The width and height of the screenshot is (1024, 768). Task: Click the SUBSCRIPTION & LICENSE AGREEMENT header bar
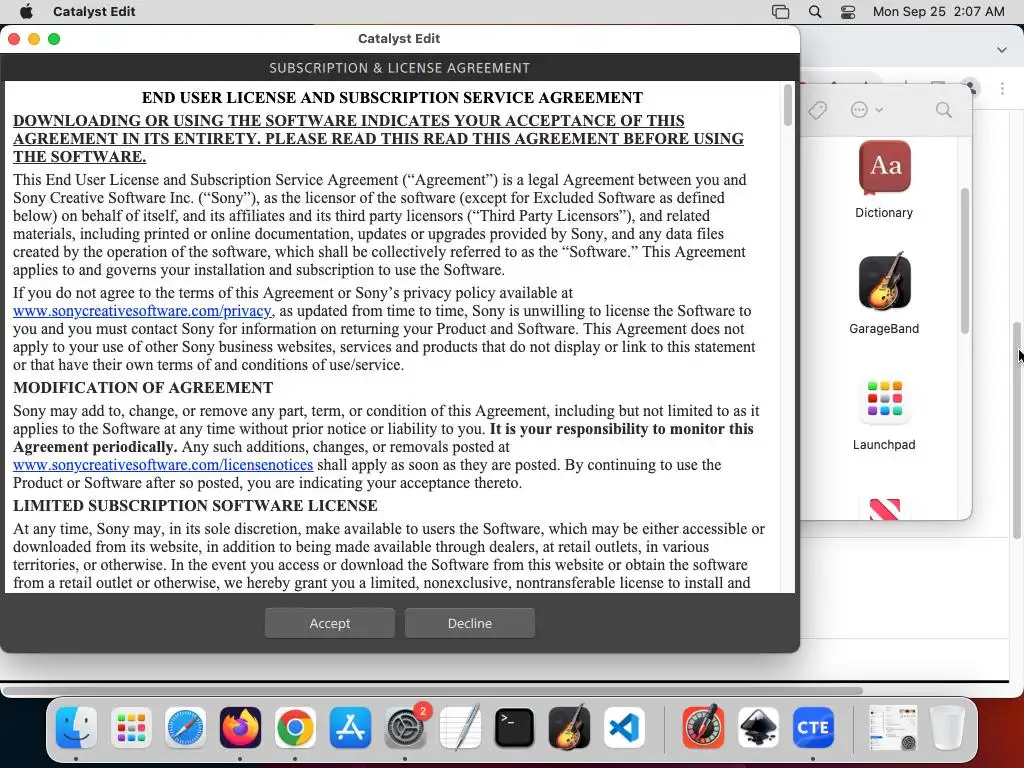400,68
